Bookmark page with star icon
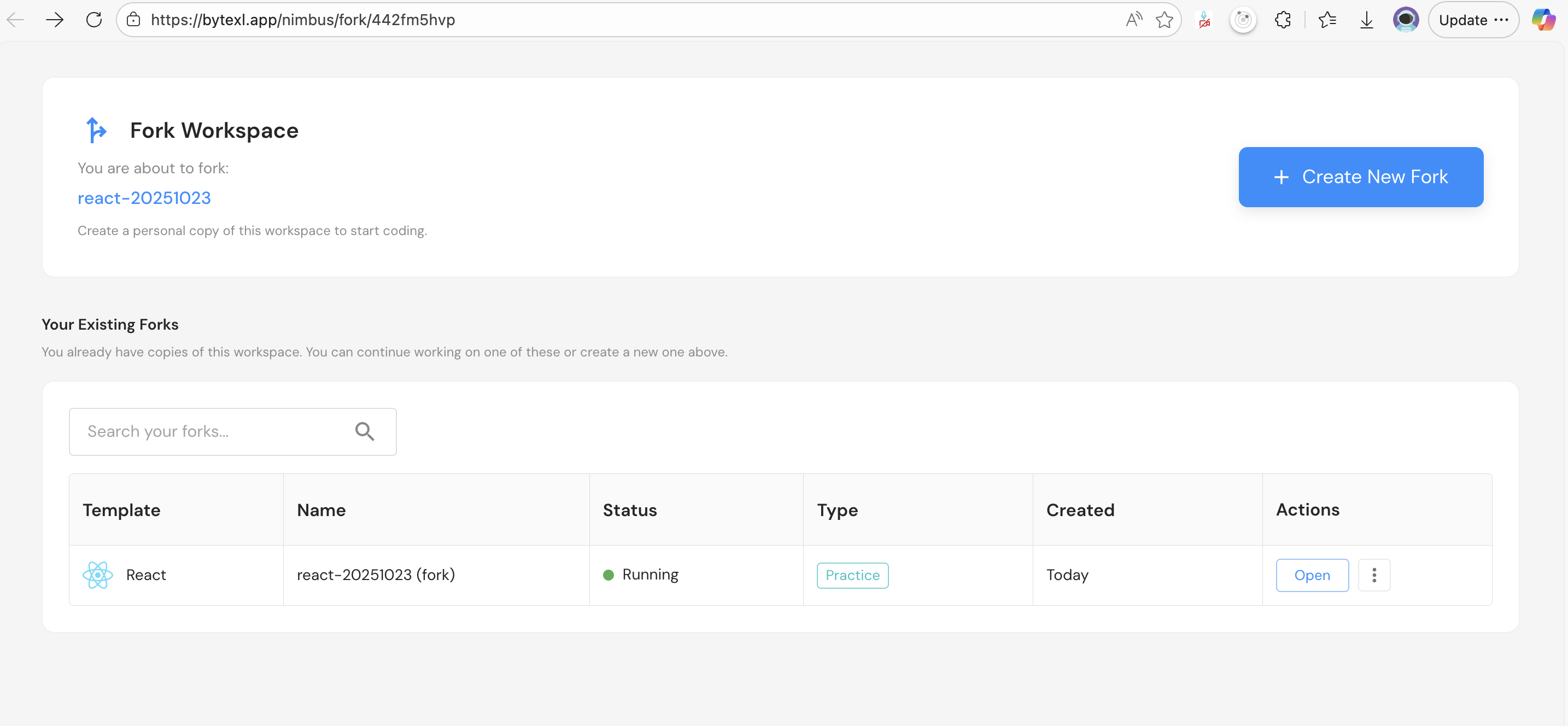Viewport: 1568px width, 726px height. click(x=1165, y=20)
